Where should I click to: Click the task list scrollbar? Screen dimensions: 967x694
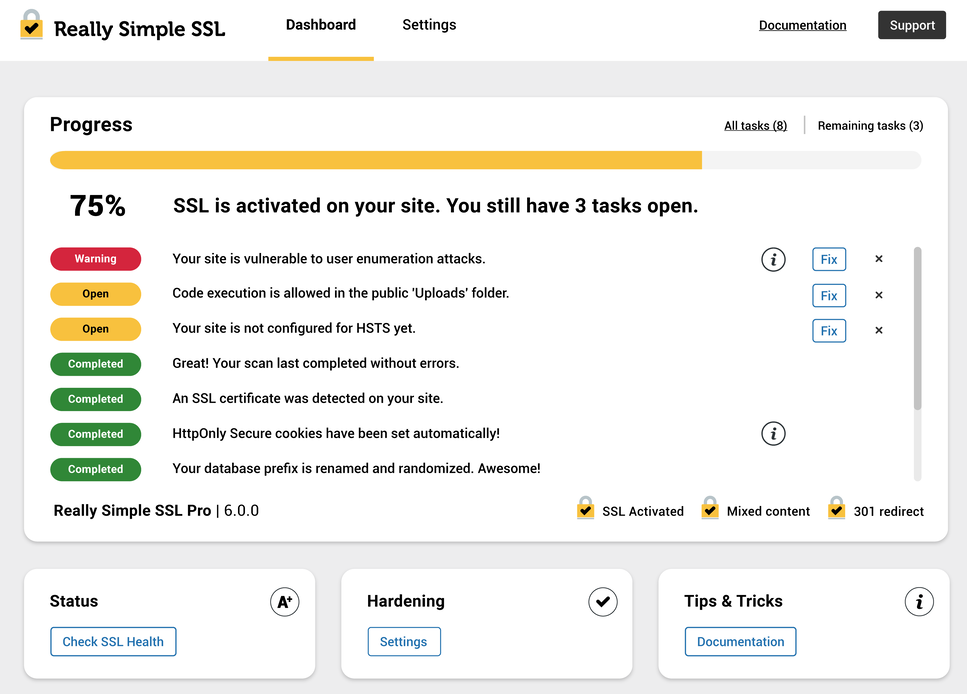[918, 330]
